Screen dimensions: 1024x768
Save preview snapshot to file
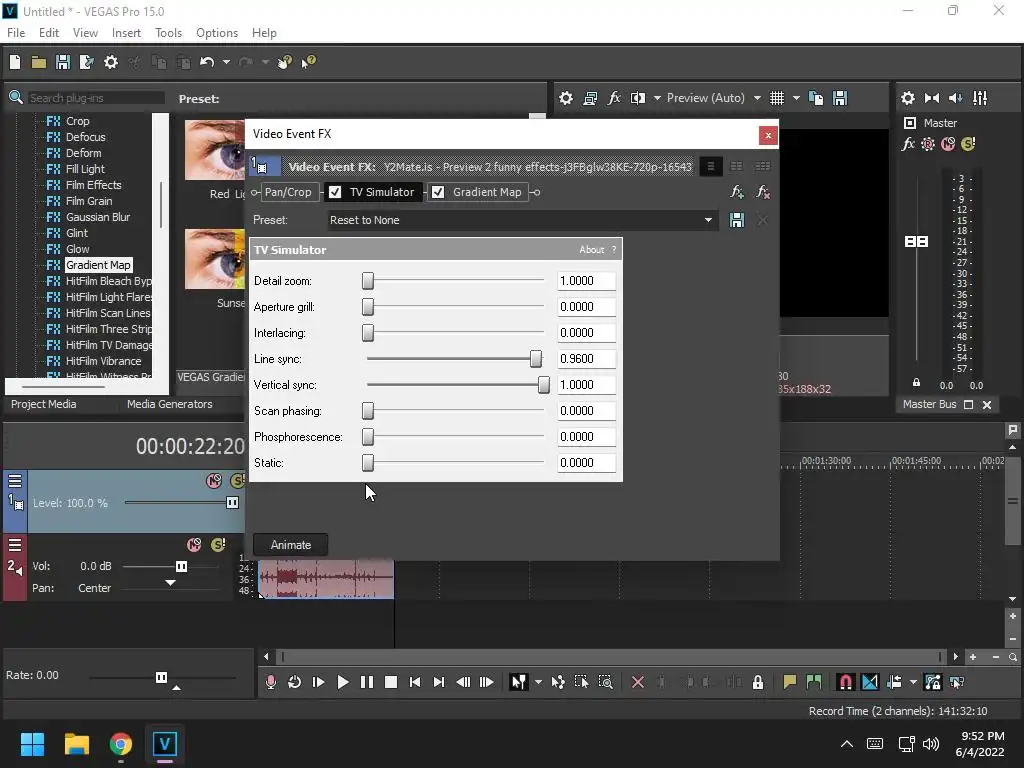point(840,99)
